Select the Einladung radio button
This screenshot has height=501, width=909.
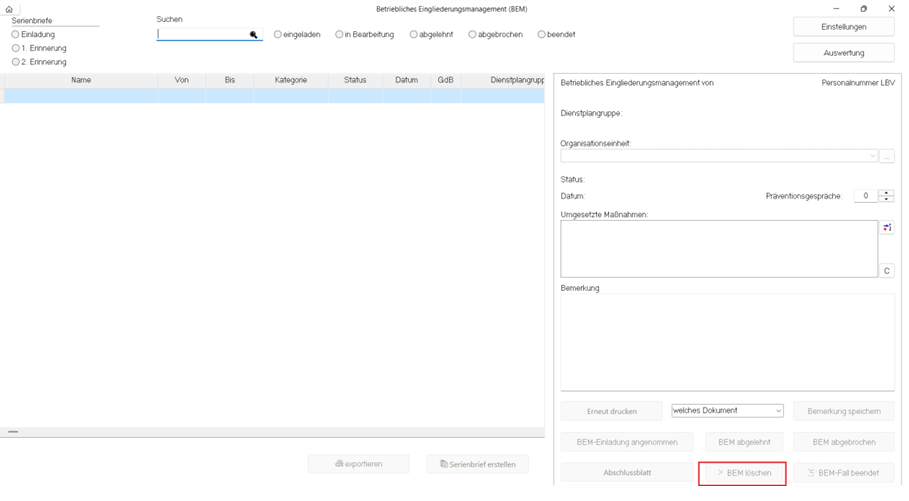[x=16, y=35]
